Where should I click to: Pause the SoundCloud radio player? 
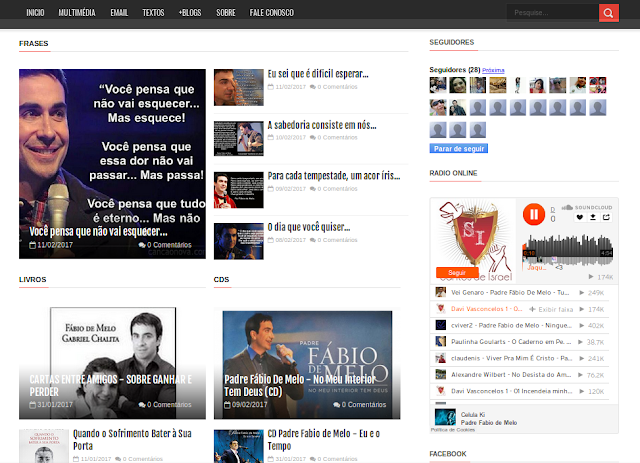534,214
